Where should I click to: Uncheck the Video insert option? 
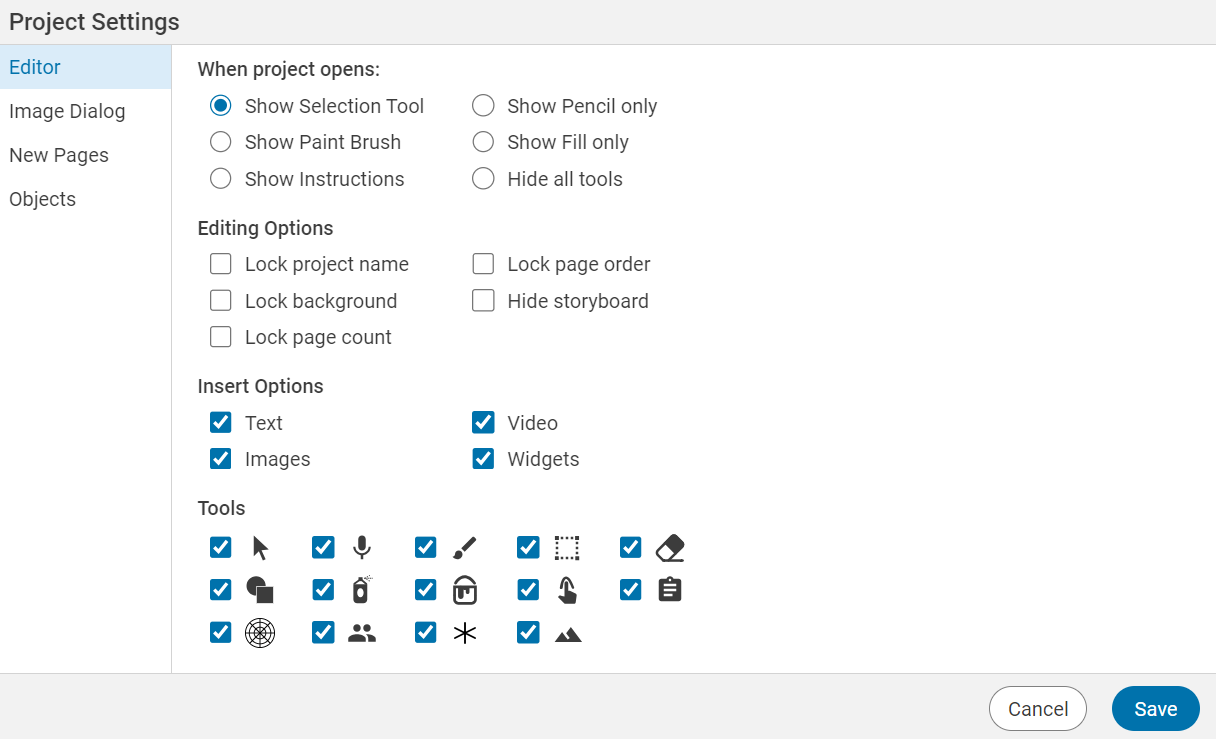[483, 423]
